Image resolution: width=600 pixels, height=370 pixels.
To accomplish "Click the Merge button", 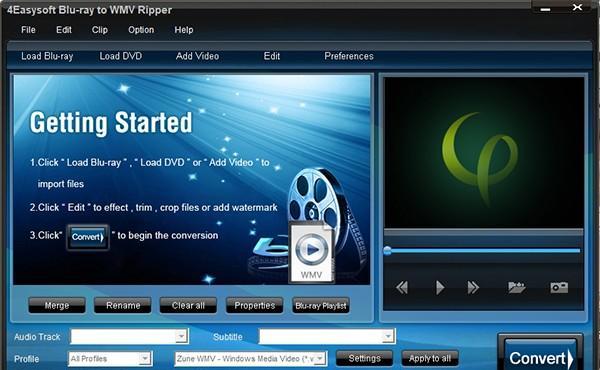I will [x=57, y=305].
